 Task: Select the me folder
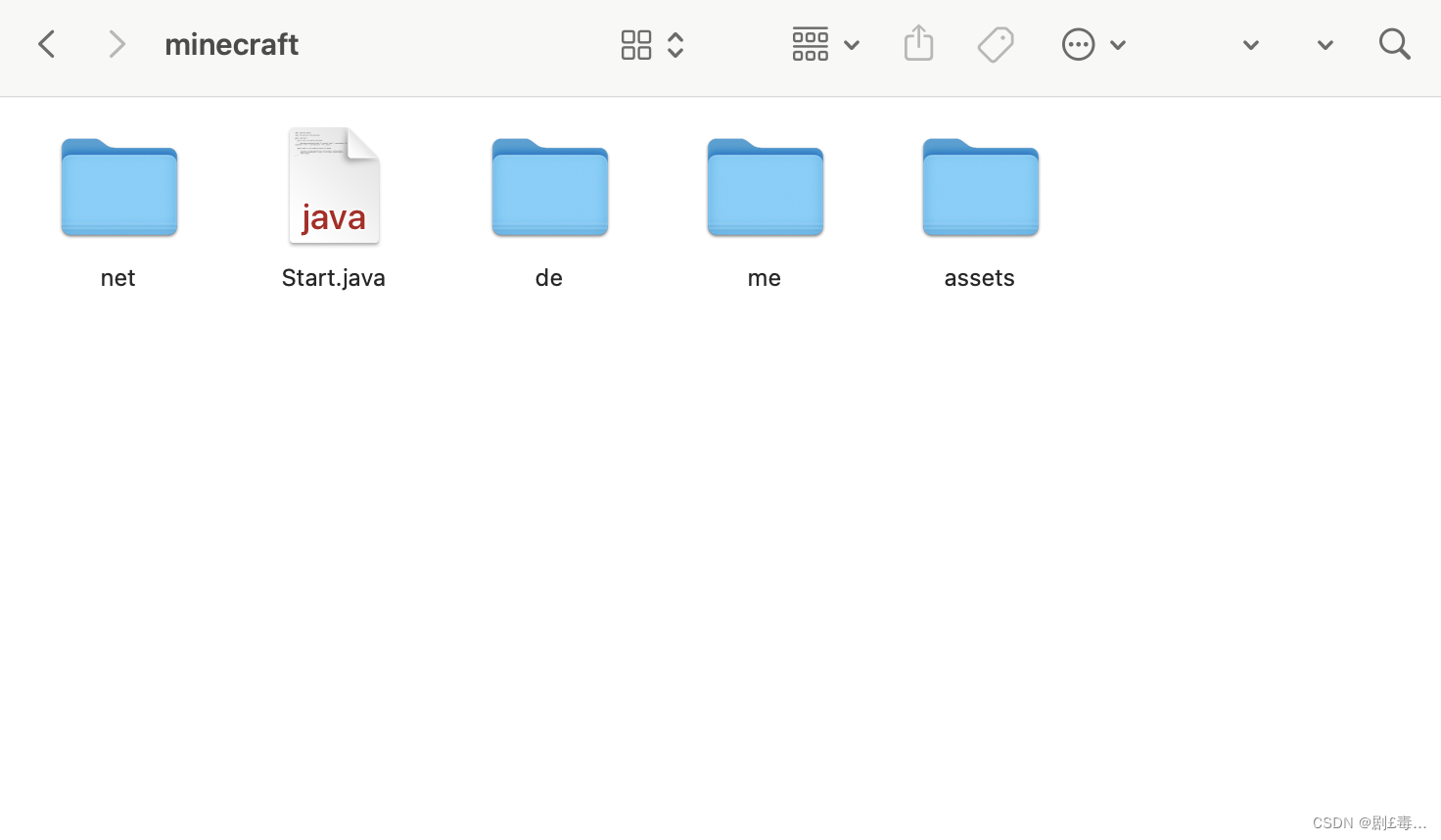pyautogui.click(x=765, y=188)
